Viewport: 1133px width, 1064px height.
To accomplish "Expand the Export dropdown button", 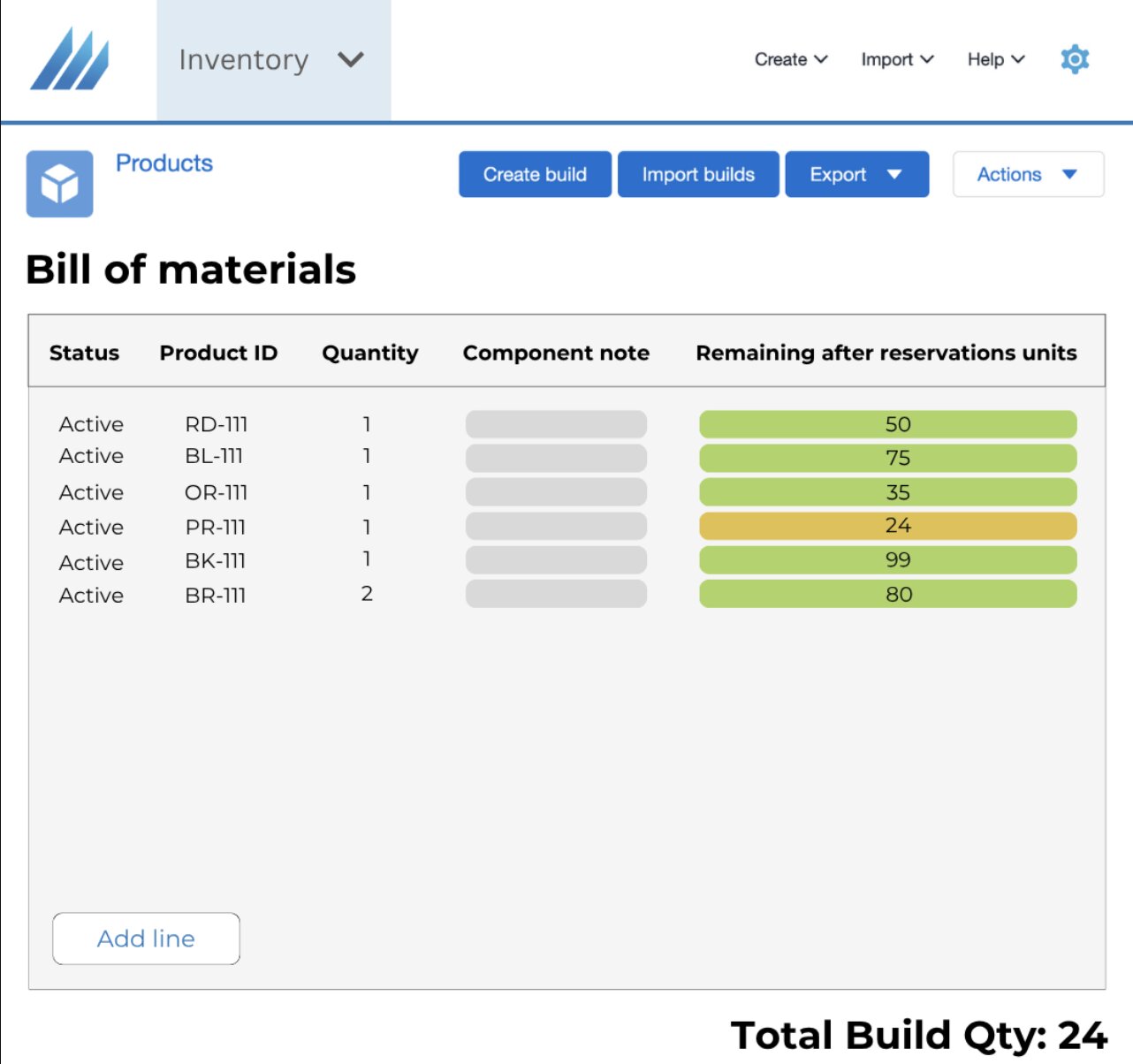I will [x=856, y=174].
